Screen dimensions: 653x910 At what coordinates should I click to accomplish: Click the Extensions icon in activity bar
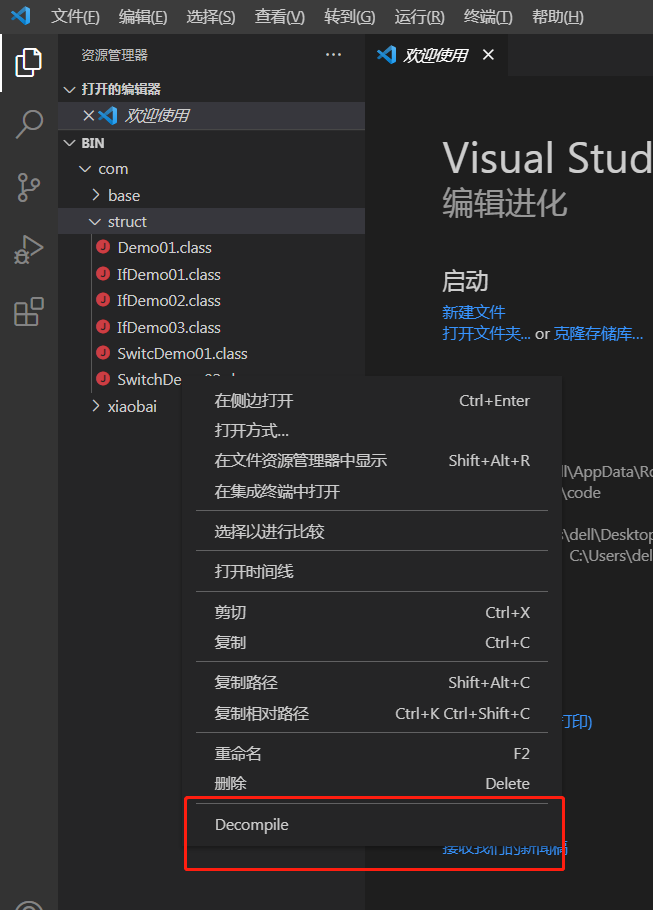tap(28, 313)
